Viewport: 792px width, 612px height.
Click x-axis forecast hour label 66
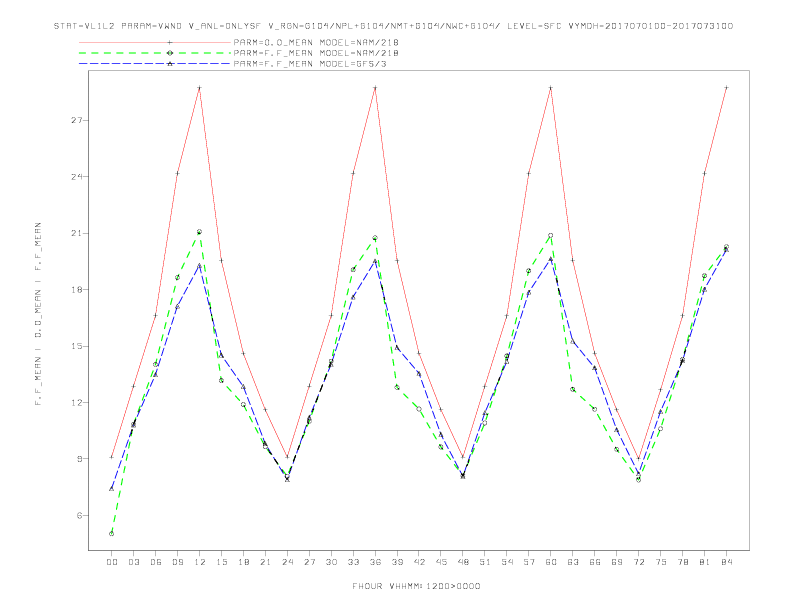click(595, 562)
